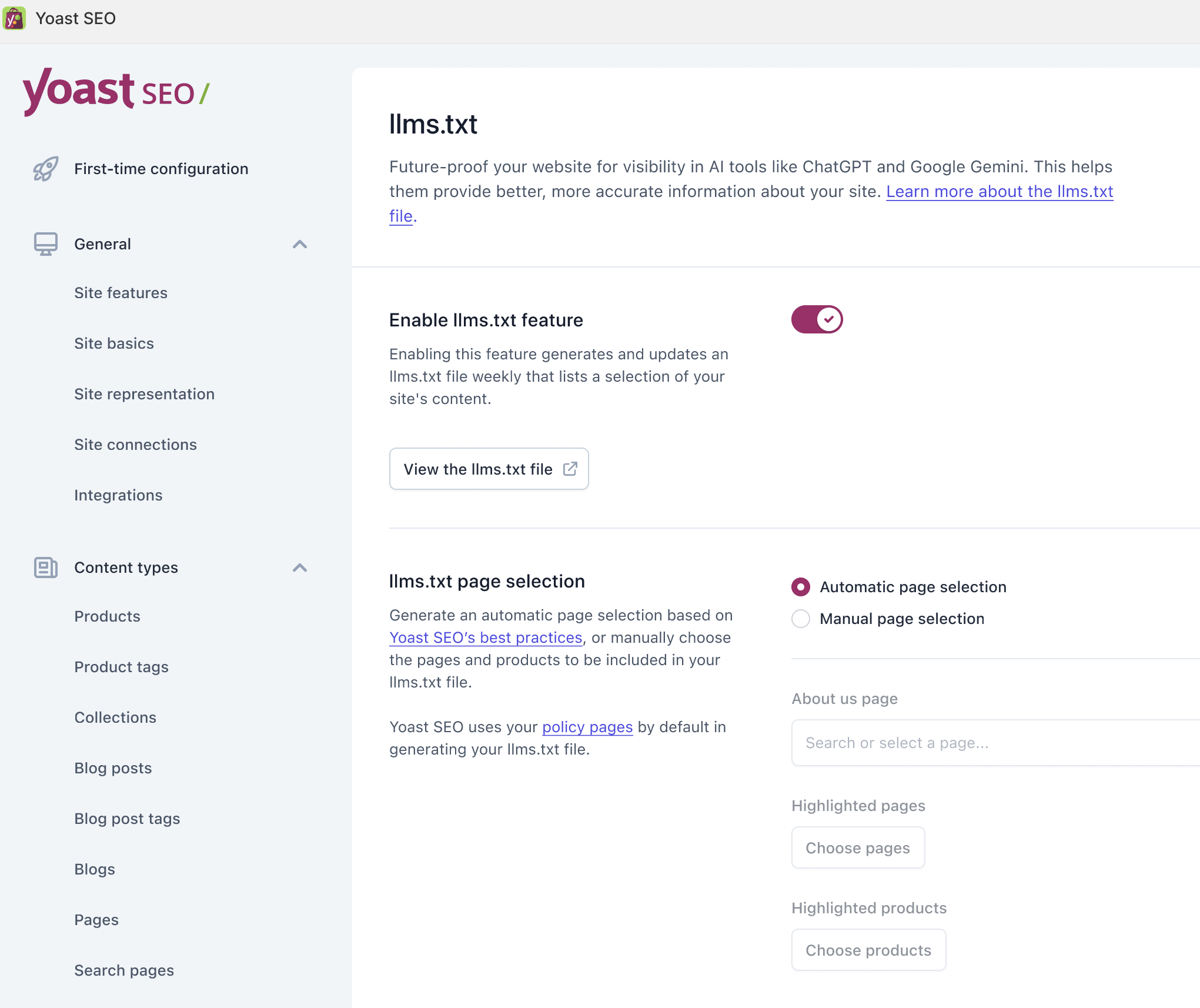Image resolution: width=1200 pixels, height=1008 pixels.
Task: Open Yoast SEO's best practices link
Action: [486, 637]
